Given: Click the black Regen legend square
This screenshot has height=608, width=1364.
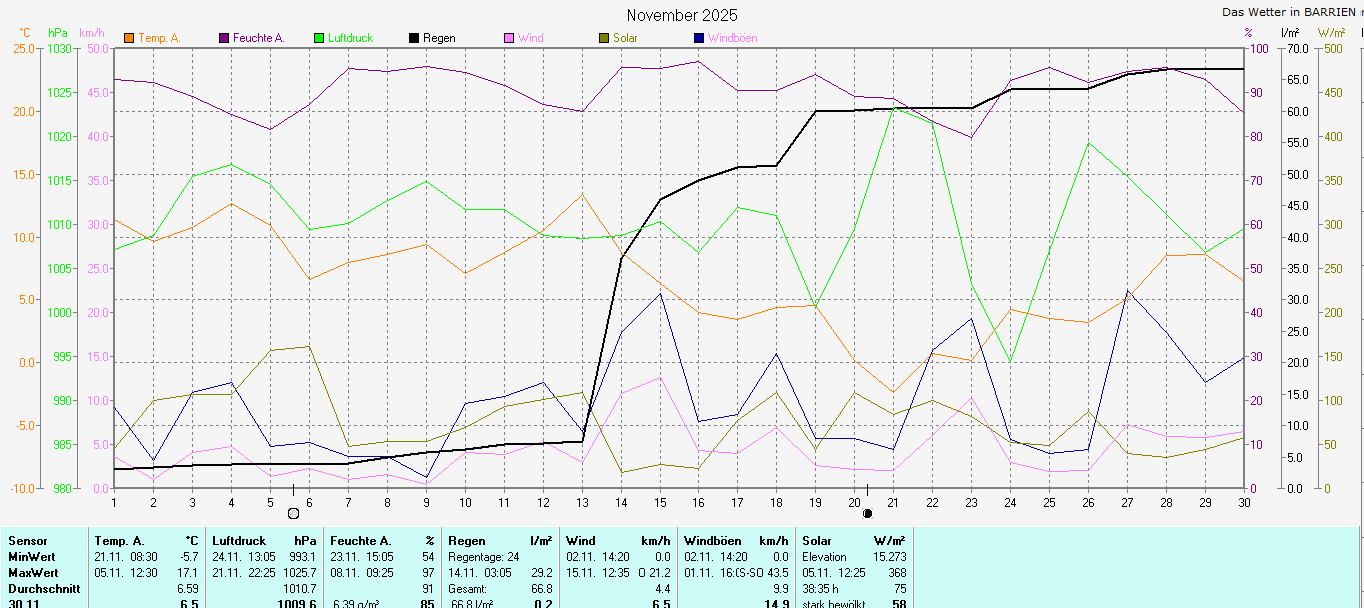Looking at the screenshot, I should pyautogui.click(x=414, y=38).
